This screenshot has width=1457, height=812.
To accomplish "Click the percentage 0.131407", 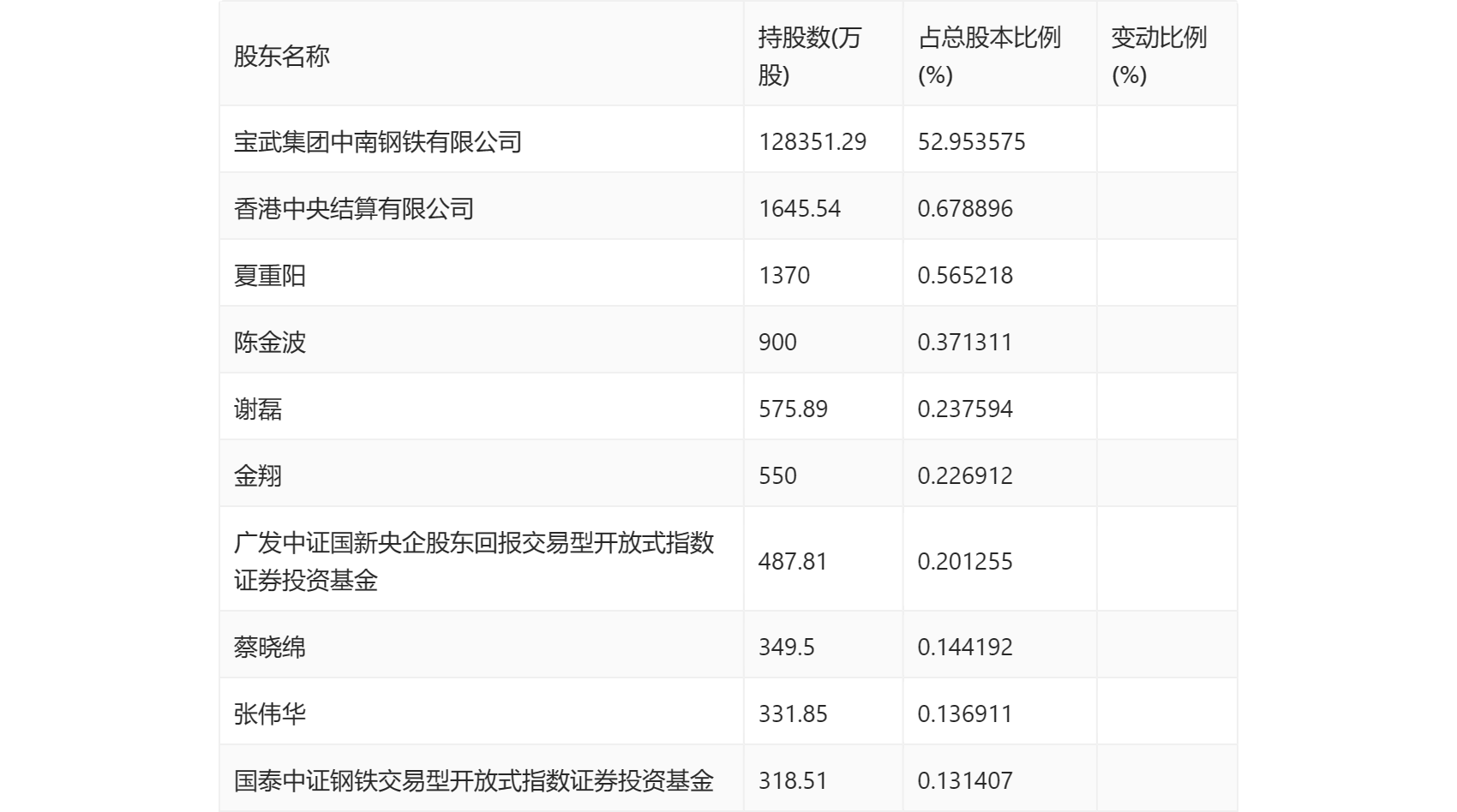I will click(965, 780).
